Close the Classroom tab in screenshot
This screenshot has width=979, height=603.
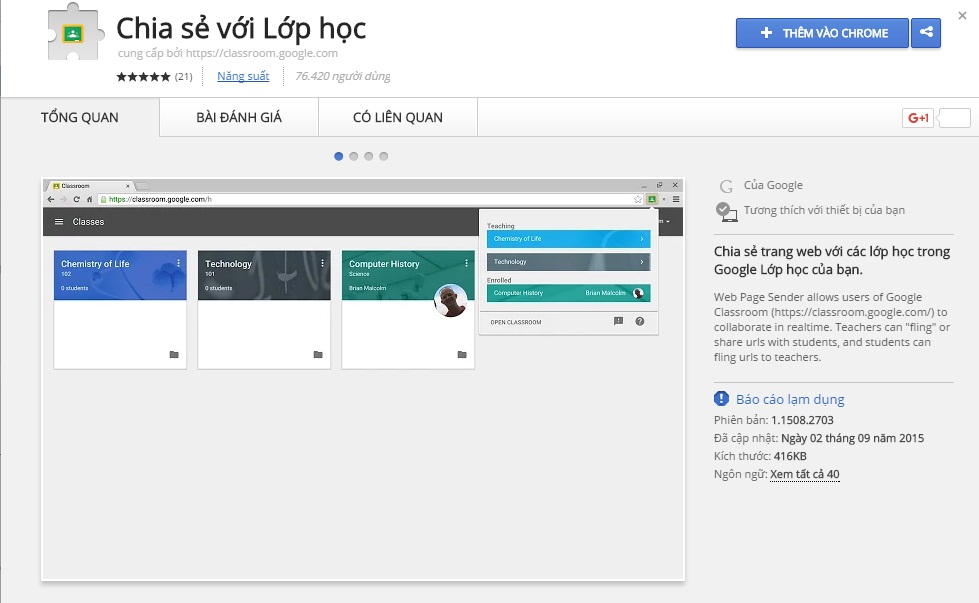tap(127, 185)
